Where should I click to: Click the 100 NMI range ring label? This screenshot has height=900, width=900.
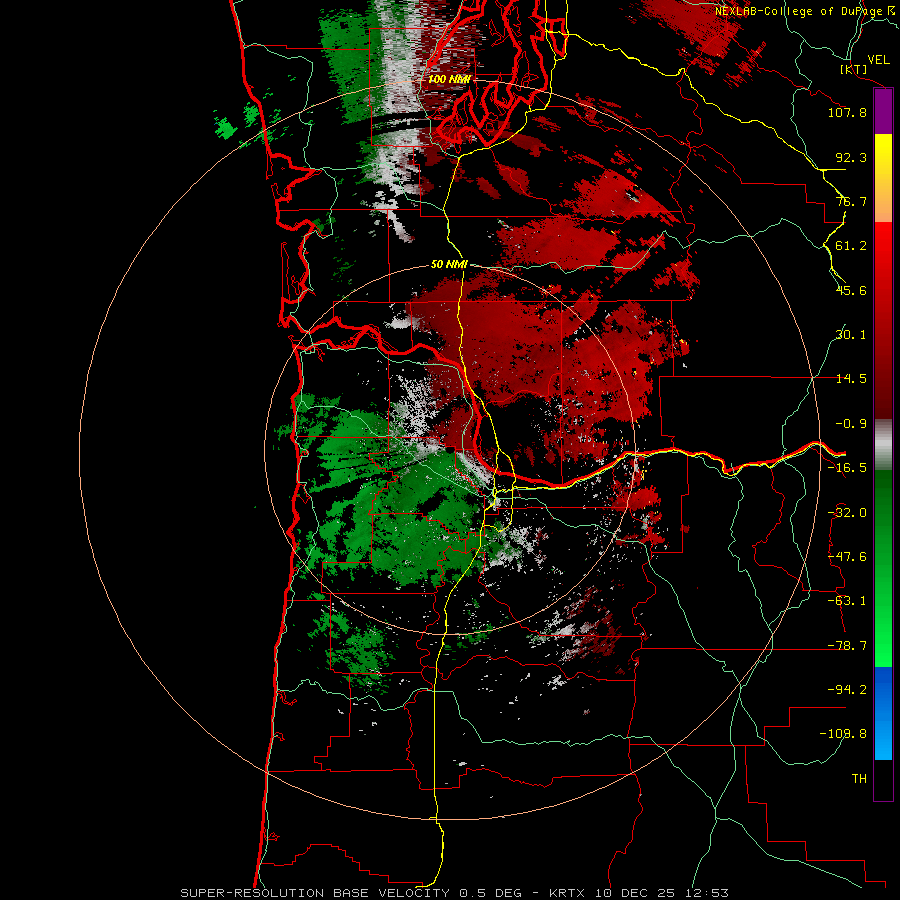449,79
